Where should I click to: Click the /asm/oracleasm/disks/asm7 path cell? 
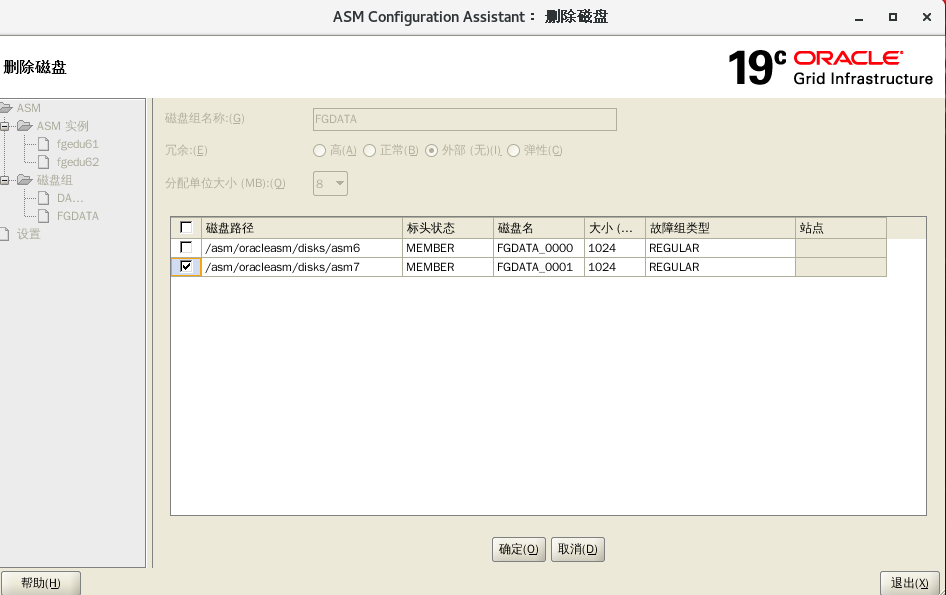tap(302, 267)
